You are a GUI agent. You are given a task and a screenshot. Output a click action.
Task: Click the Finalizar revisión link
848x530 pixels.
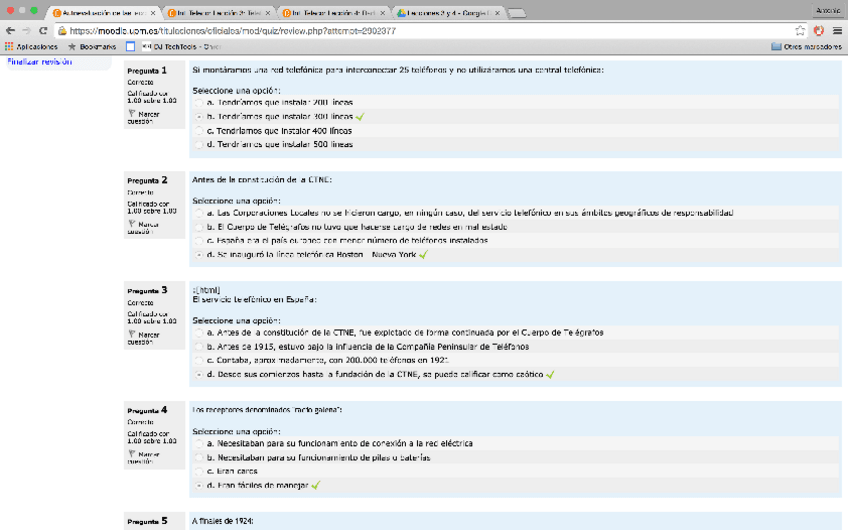[x=38, y=62]
